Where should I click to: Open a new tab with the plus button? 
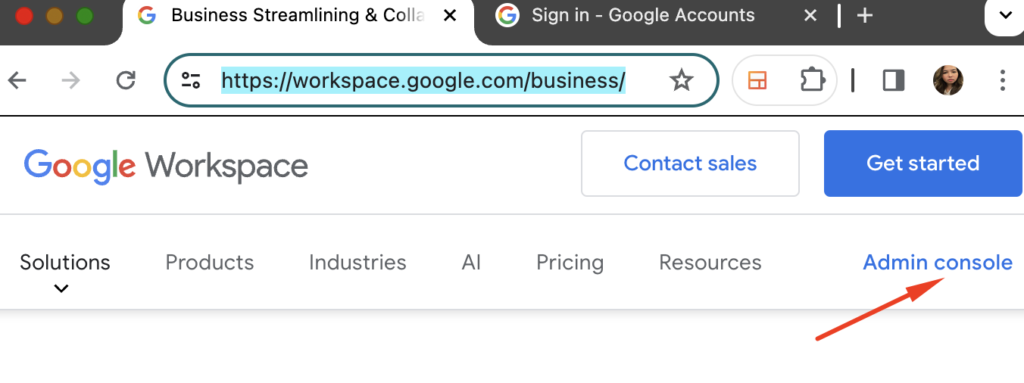coord(865,16)
